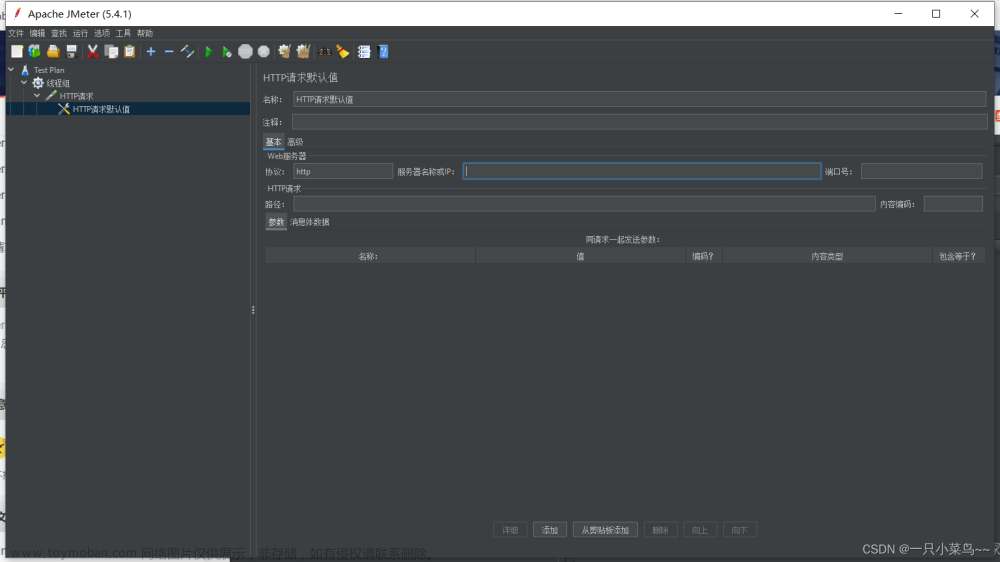Click the 内容类型 column header
This screenshot has width=1000, height=562.
coord(827,256)
